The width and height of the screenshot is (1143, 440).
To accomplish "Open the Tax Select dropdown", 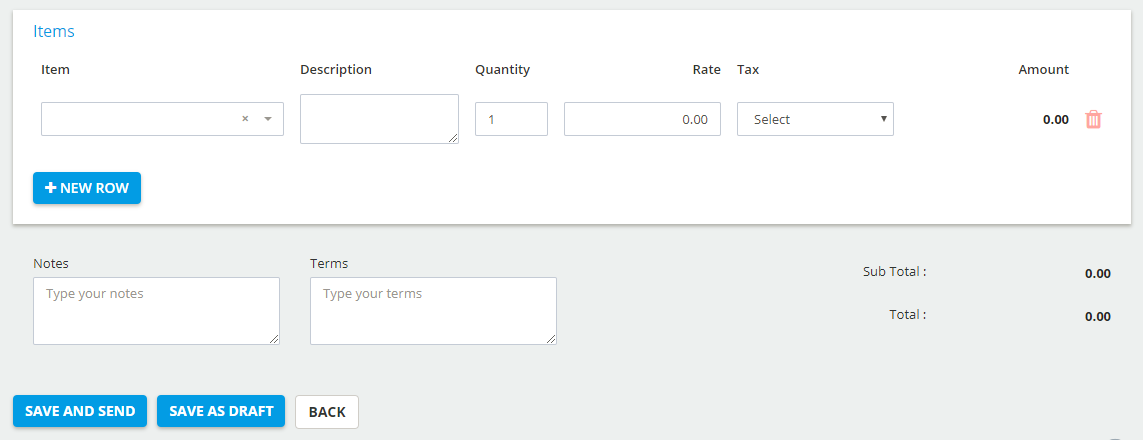I will 815,119.
